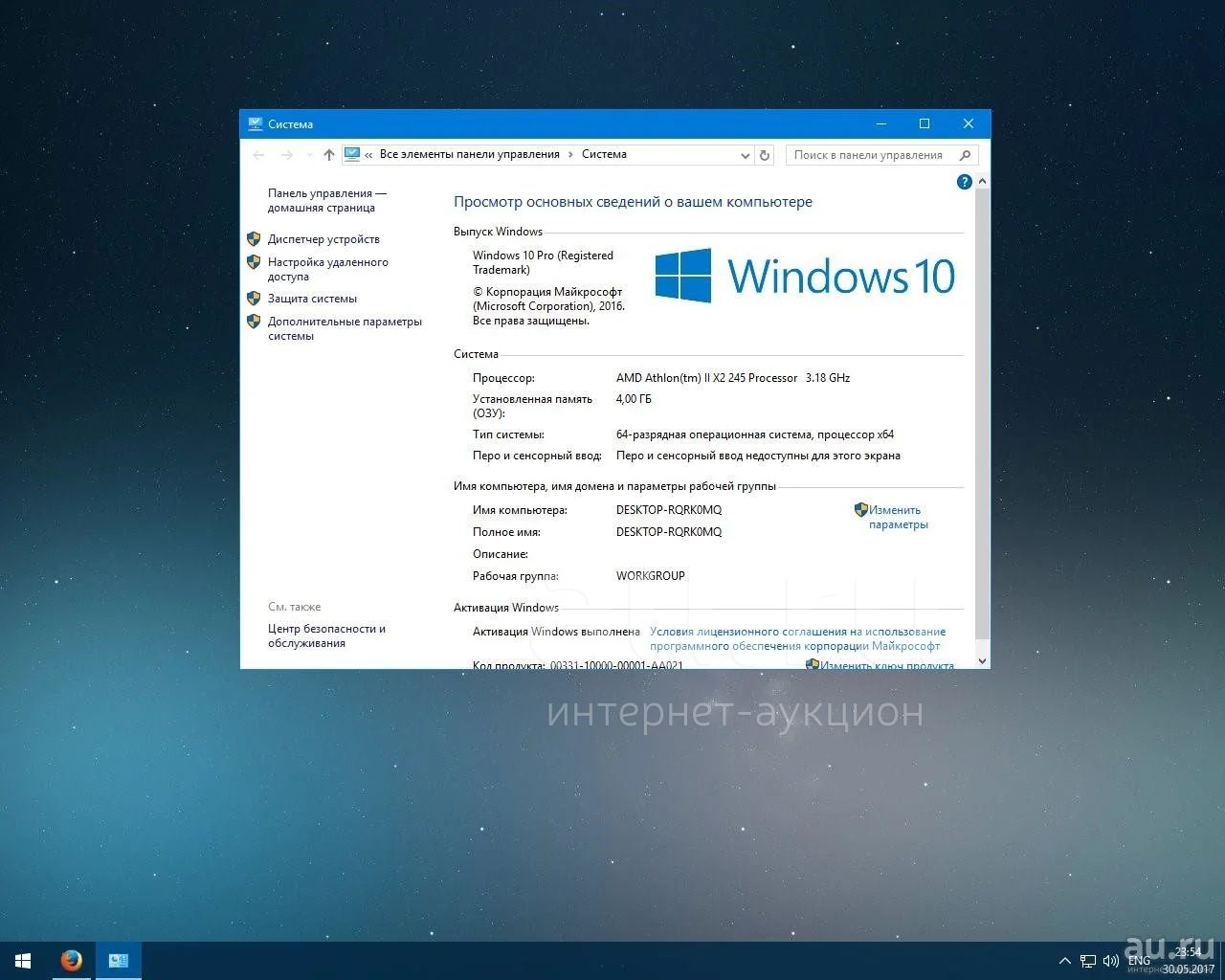Open Help via the question mark

pyautogui.click(x=964, y=182)
